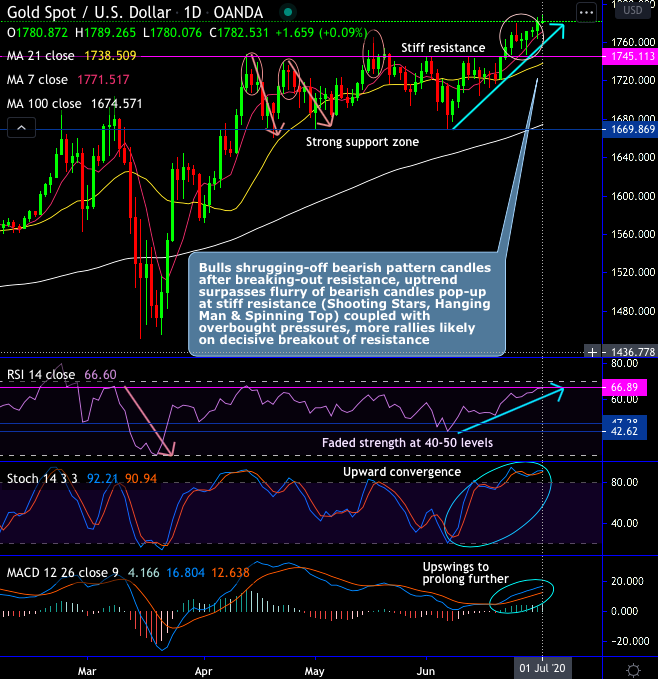The height and width of the screenshot is (679, 658).
Task: Click the magenta 66.89 RSI level label
Action: (x=624, y=387)
